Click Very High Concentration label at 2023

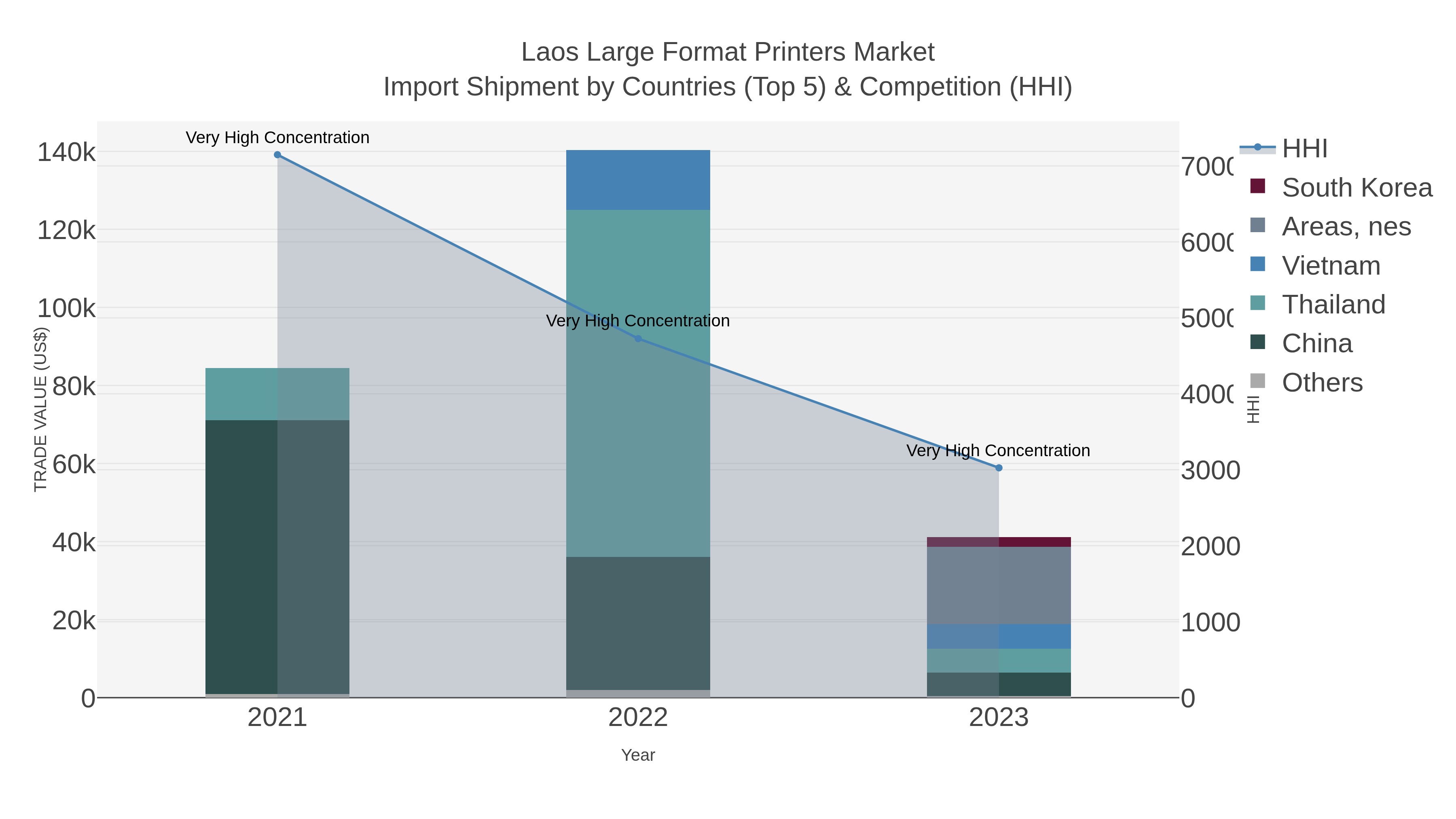(x=999, y=451)
